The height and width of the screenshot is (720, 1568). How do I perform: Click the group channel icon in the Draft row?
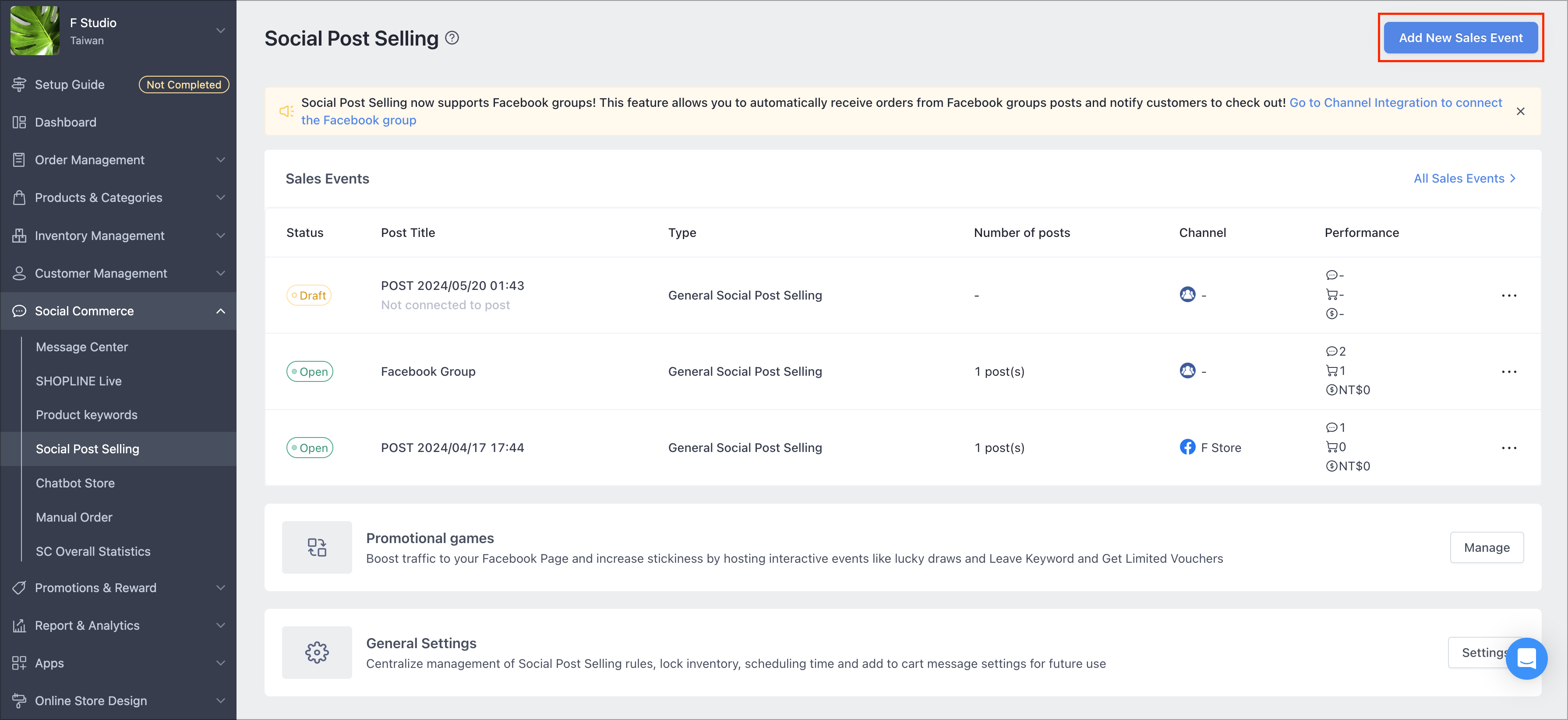click(x=1187, y=295)
